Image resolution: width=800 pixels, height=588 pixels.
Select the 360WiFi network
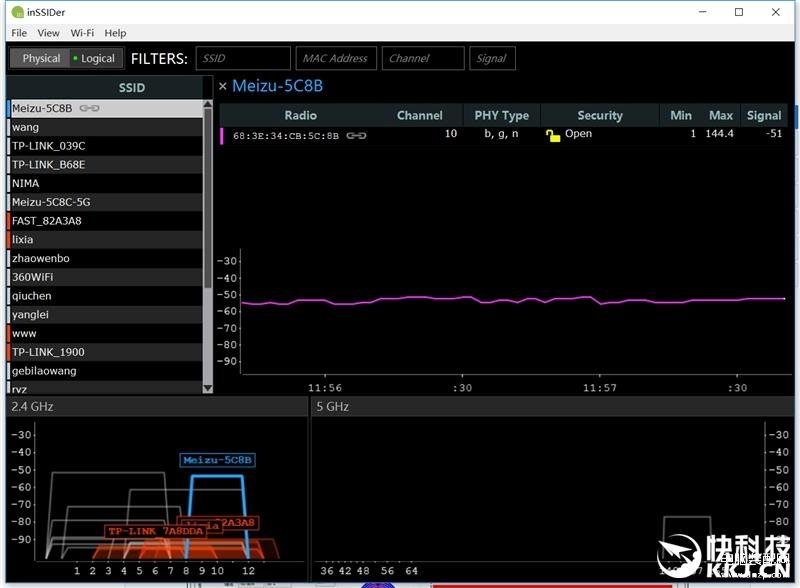[105, 277]
